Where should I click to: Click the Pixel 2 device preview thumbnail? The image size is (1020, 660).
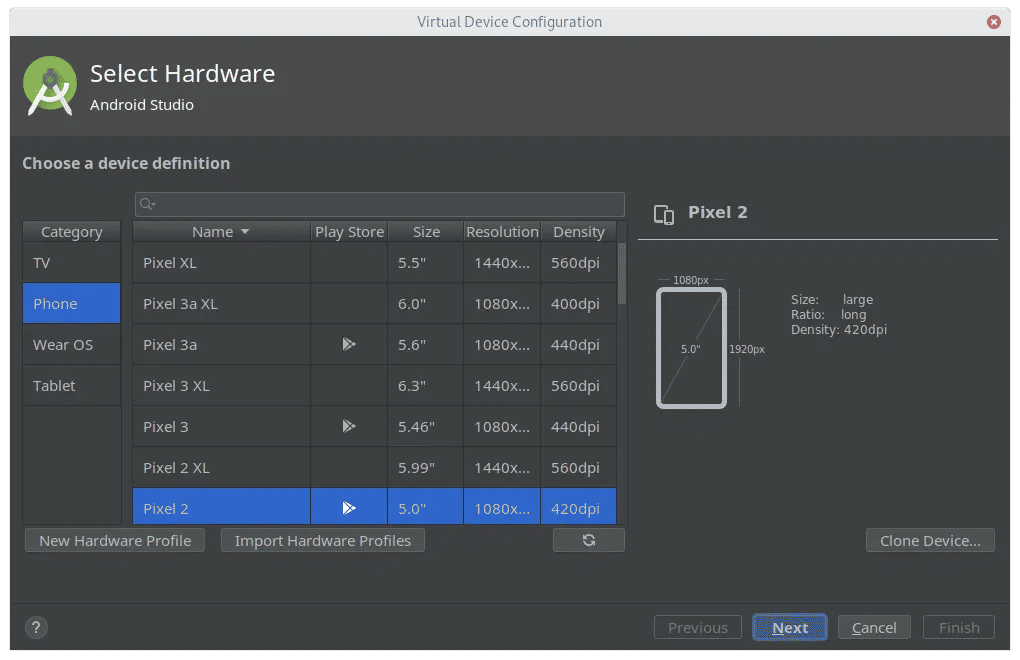691,348
